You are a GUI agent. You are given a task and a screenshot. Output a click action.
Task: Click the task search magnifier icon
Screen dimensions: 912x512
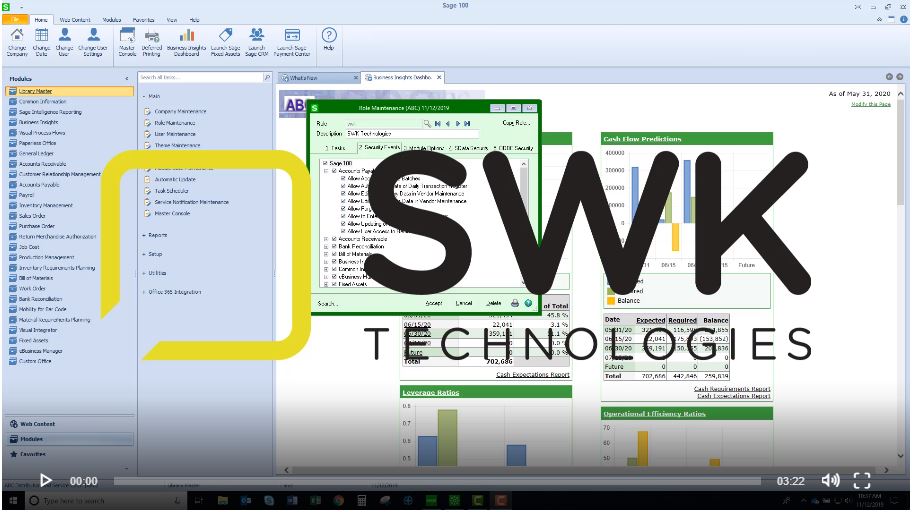click(267, 77)
